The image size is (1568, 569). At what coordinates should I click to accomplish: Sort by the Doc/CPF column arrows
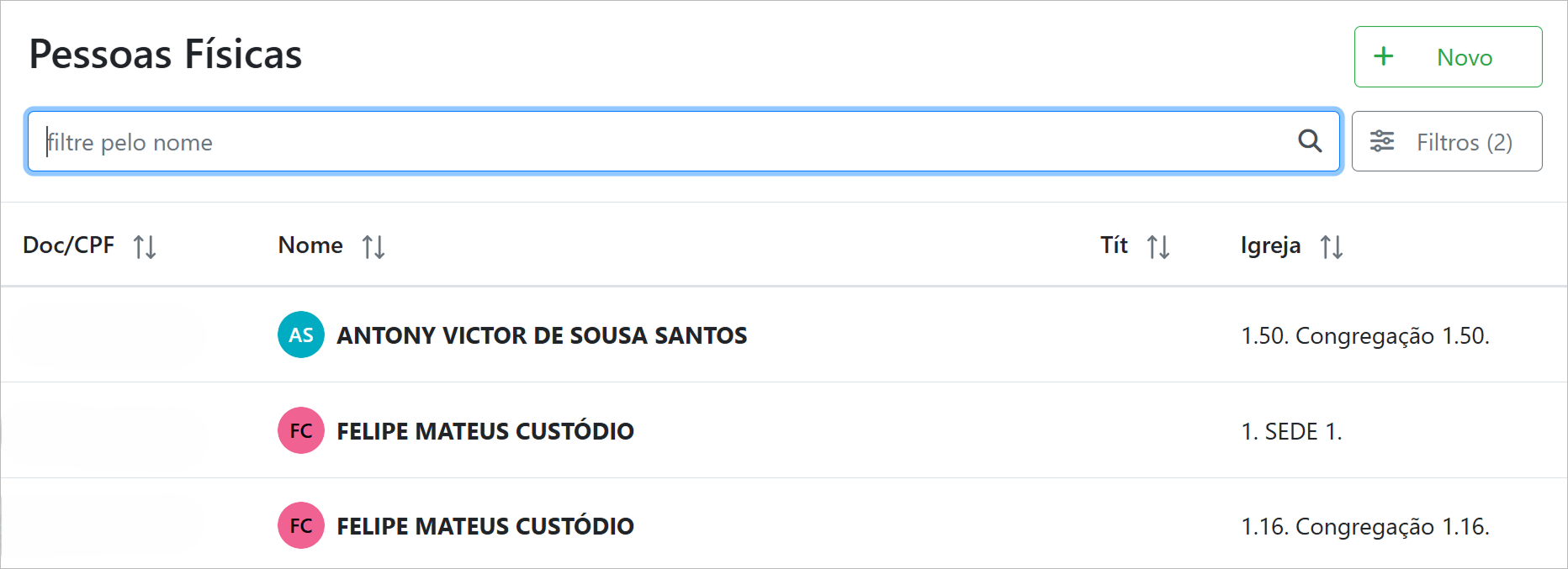coord(145,246)
